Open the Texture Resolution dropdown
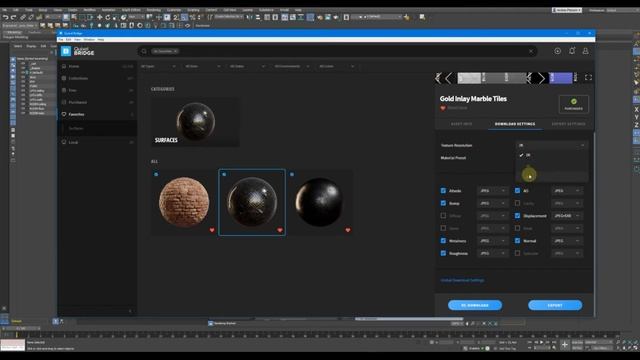640x360 pixels. click(x=551, y=145)
